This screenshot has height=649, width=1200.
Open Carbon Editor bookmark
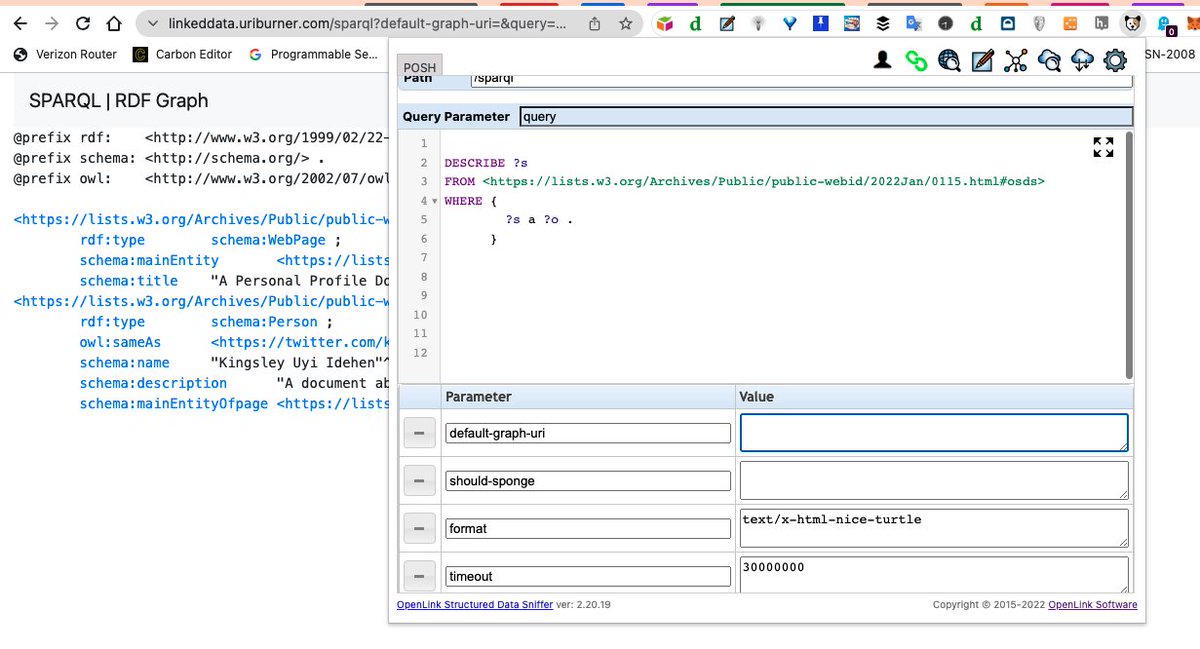(183, 54)
